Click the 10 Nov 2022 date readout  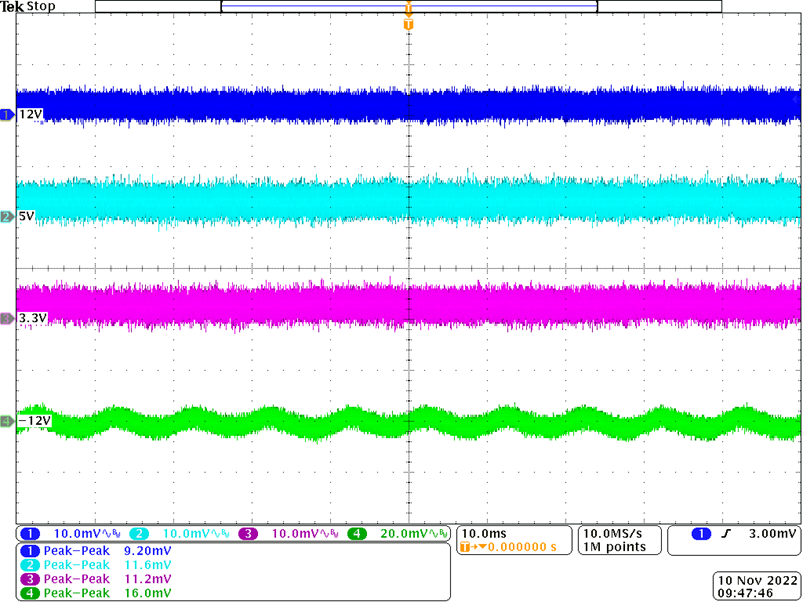(757, 581)
